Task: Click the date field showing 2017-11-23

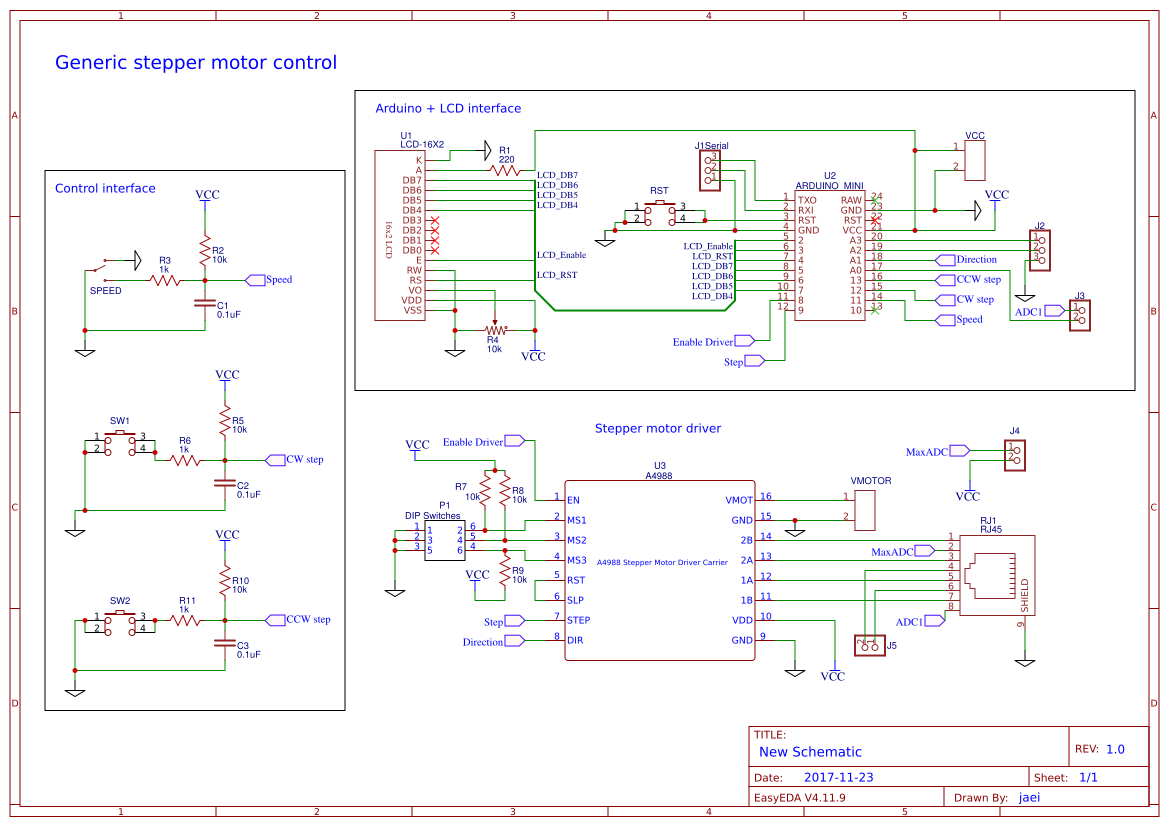Action: click(838, 776)
